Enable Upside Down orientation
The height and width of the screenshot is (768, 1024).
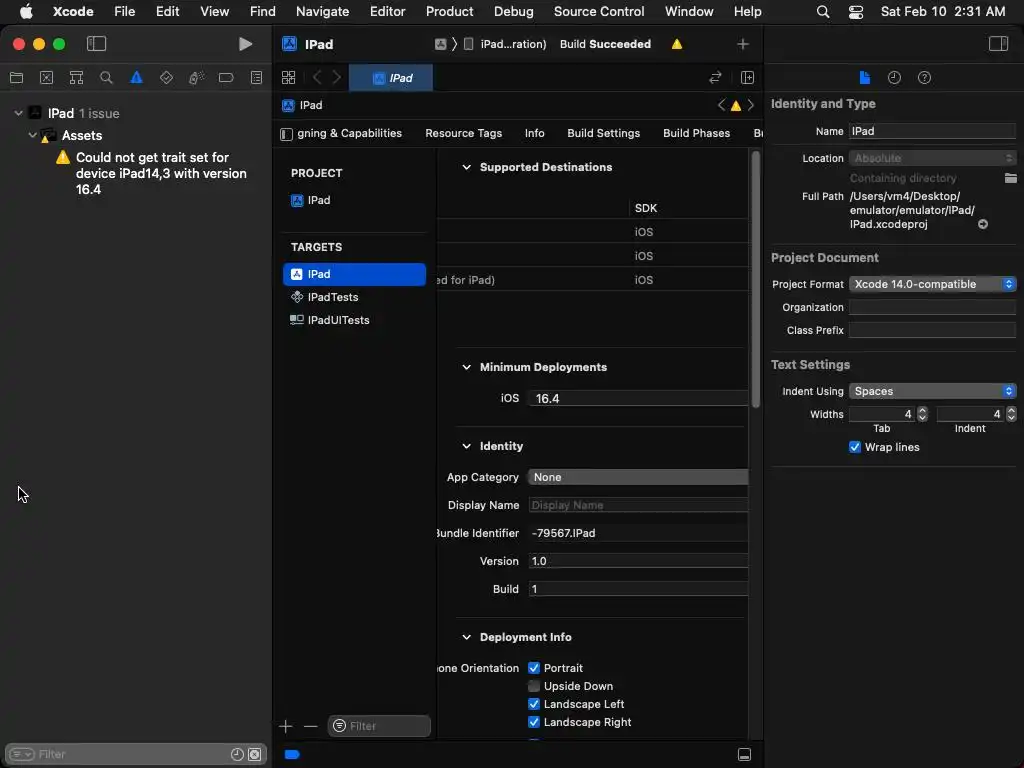(534, 686)
